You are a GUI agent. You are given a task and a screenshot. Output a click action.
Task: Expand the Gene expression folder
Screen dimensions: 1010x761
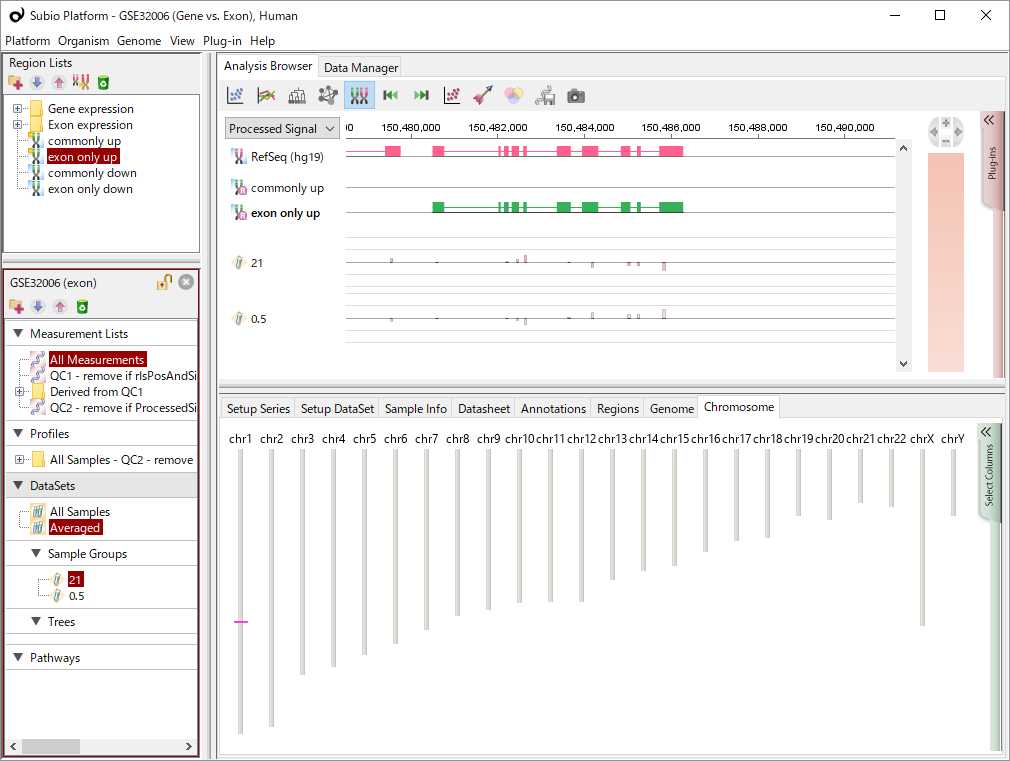(x=18, y=109)
